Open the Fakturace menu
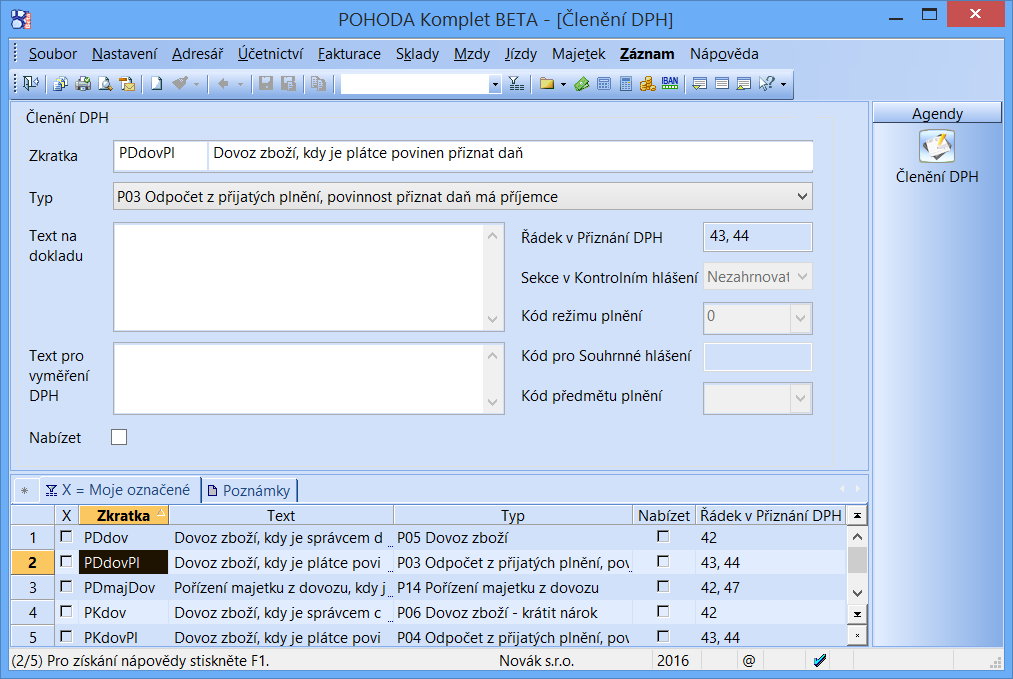The height and width of the screenshot is (679, 1013). pos(349,54)
